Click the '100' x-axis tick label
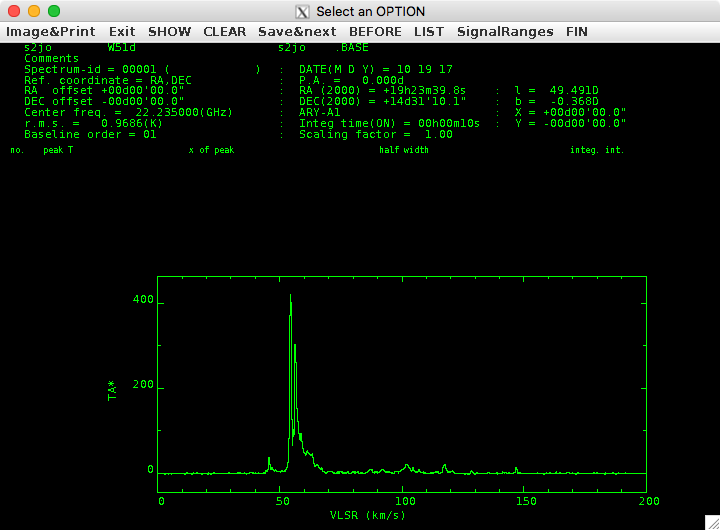 point(405,501)
